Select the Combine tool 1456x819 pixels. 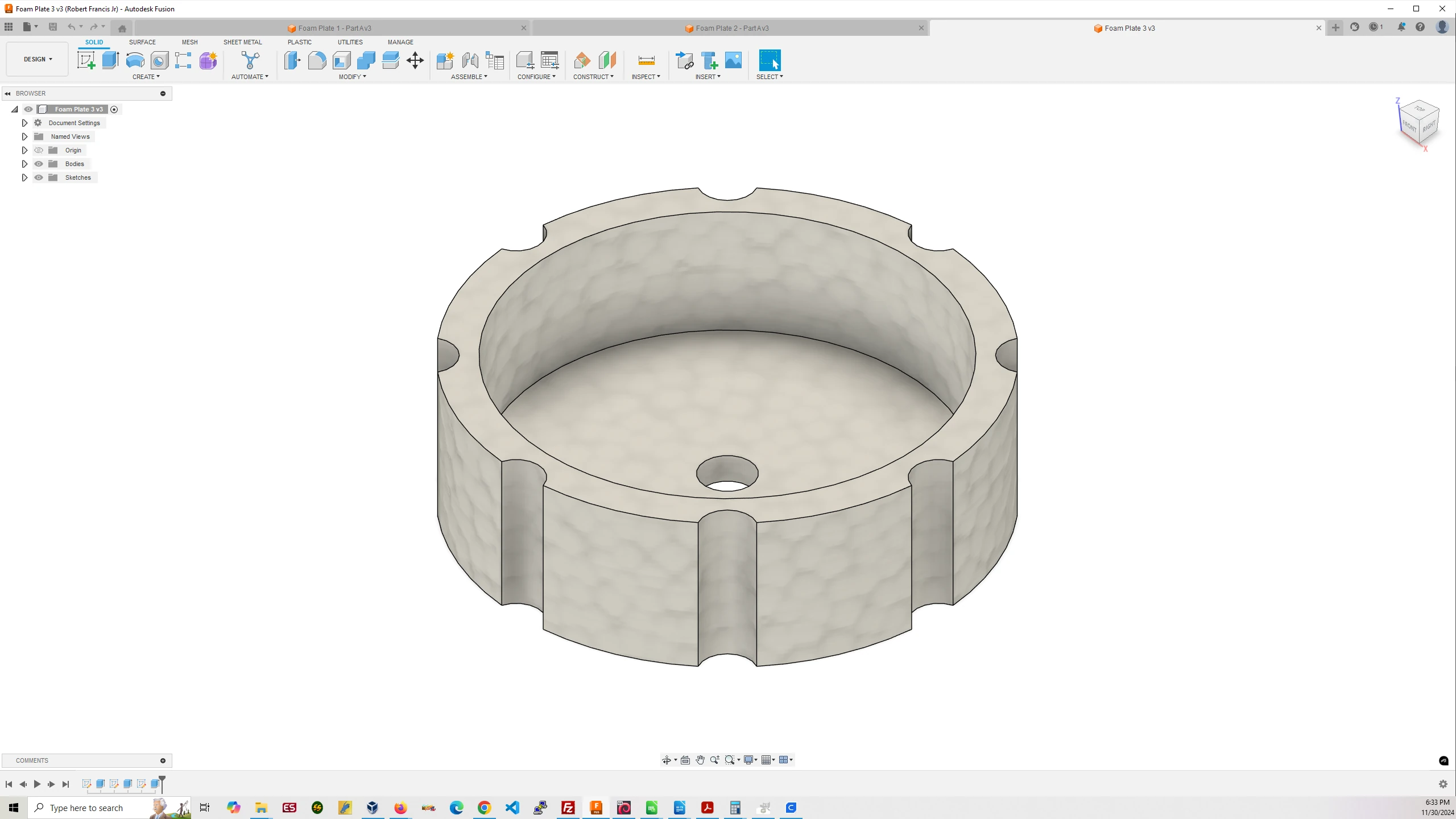coord(366,60)
